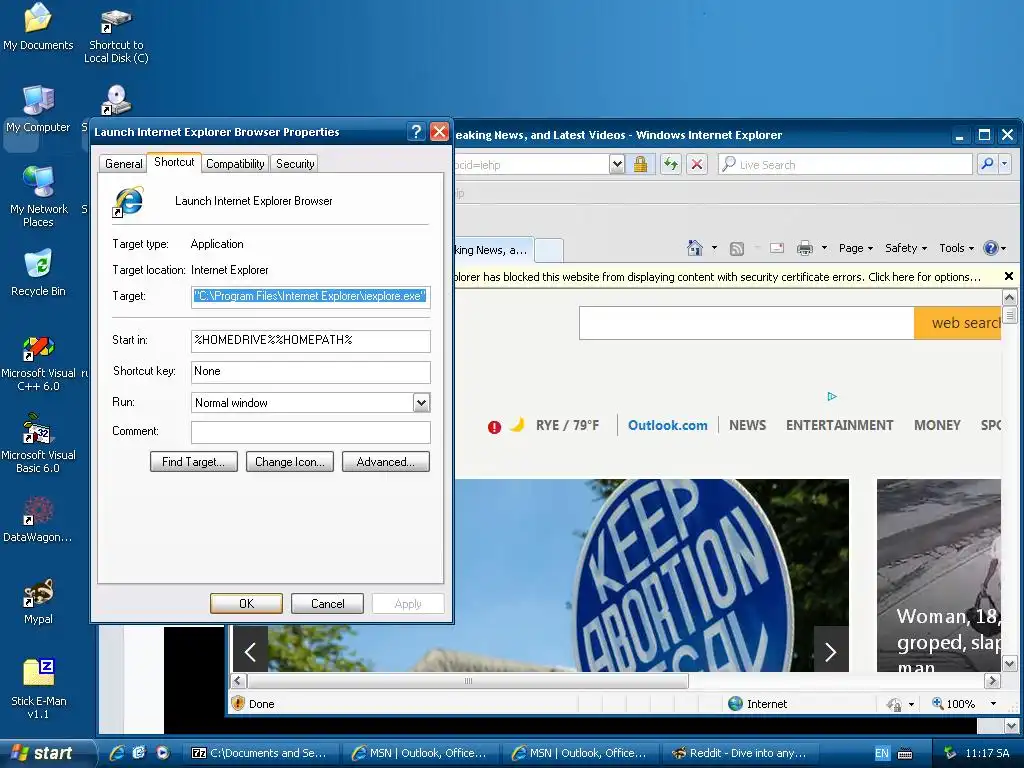This screenshot has height=768, width=1024.
Task: Select Microsoft Visual C++ 6.0 shortcut
Action: coord(38,364)
